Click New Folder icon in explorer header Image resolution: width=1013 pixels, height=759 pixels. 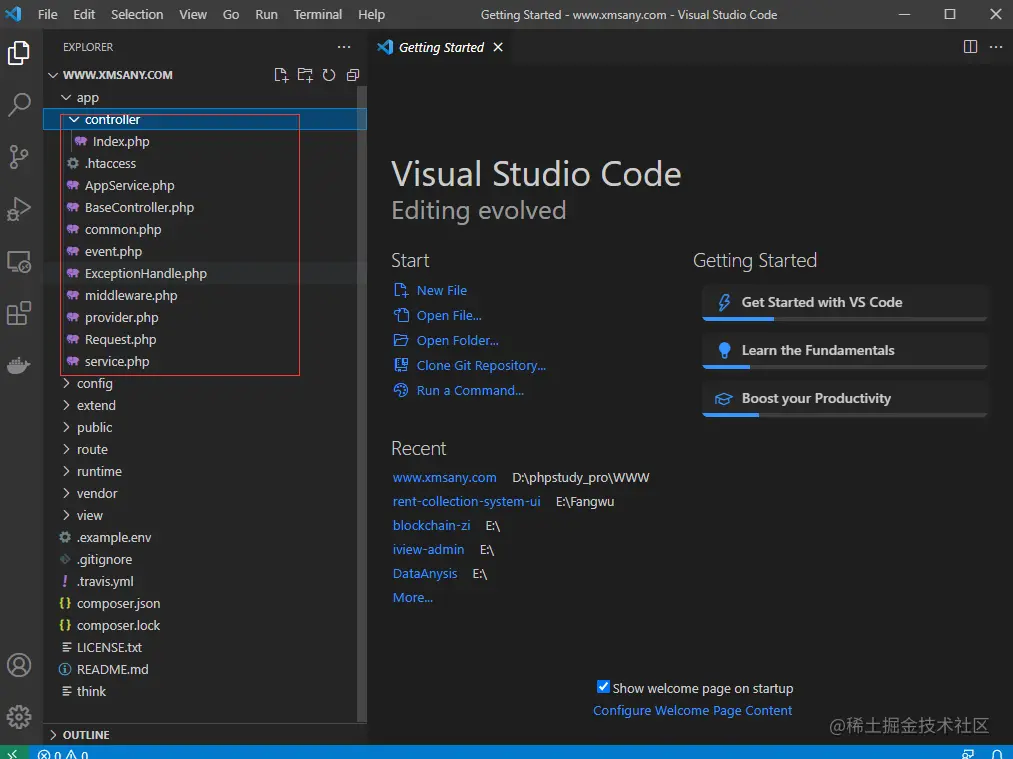(305, 75)
